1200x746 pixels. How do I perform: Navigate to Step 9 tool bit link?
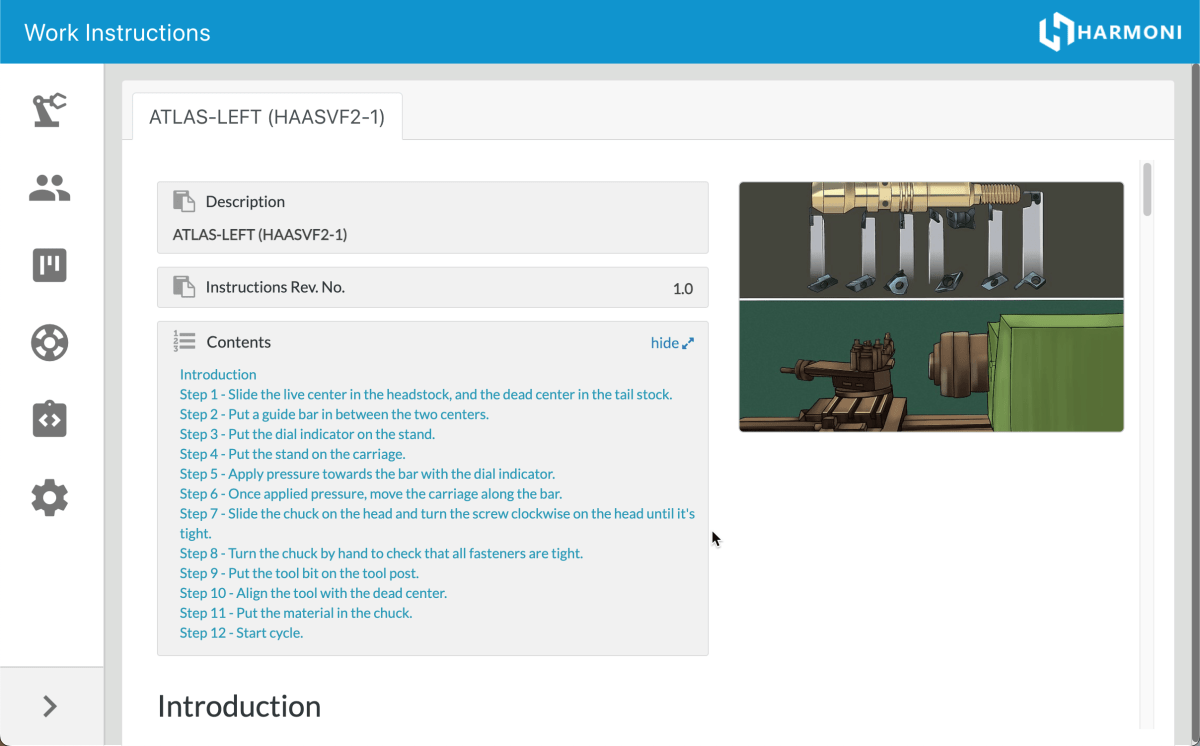299,573
